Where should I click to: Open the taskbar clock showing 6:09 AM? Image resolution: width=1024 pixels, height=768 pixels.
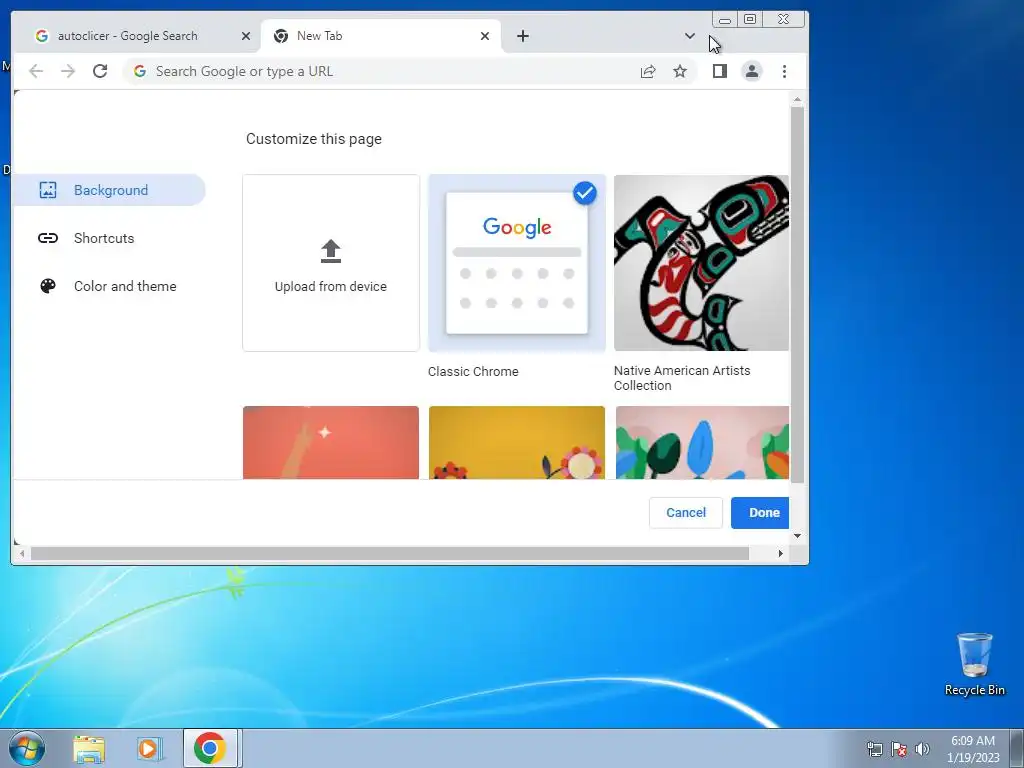973,749
